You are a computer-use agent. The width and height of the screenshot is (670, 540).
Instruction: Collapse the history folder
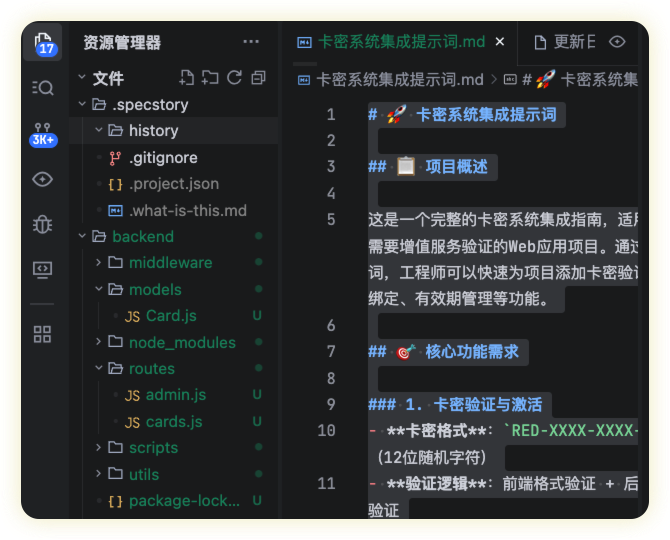[x=98, y=130]
